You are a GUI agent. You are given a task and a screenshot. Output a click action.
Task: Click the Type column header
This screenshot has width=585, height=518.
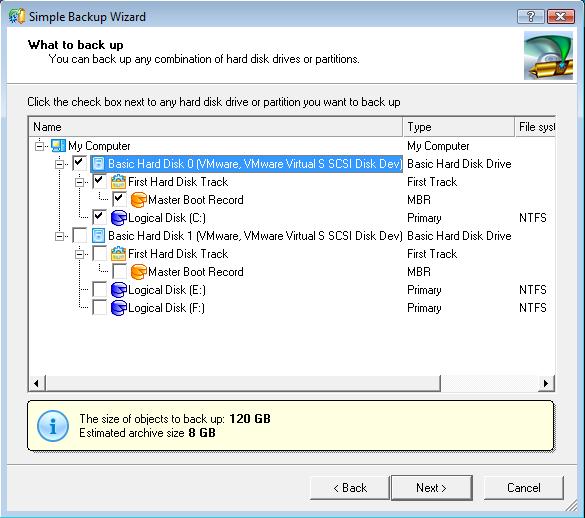coord(459,127)
